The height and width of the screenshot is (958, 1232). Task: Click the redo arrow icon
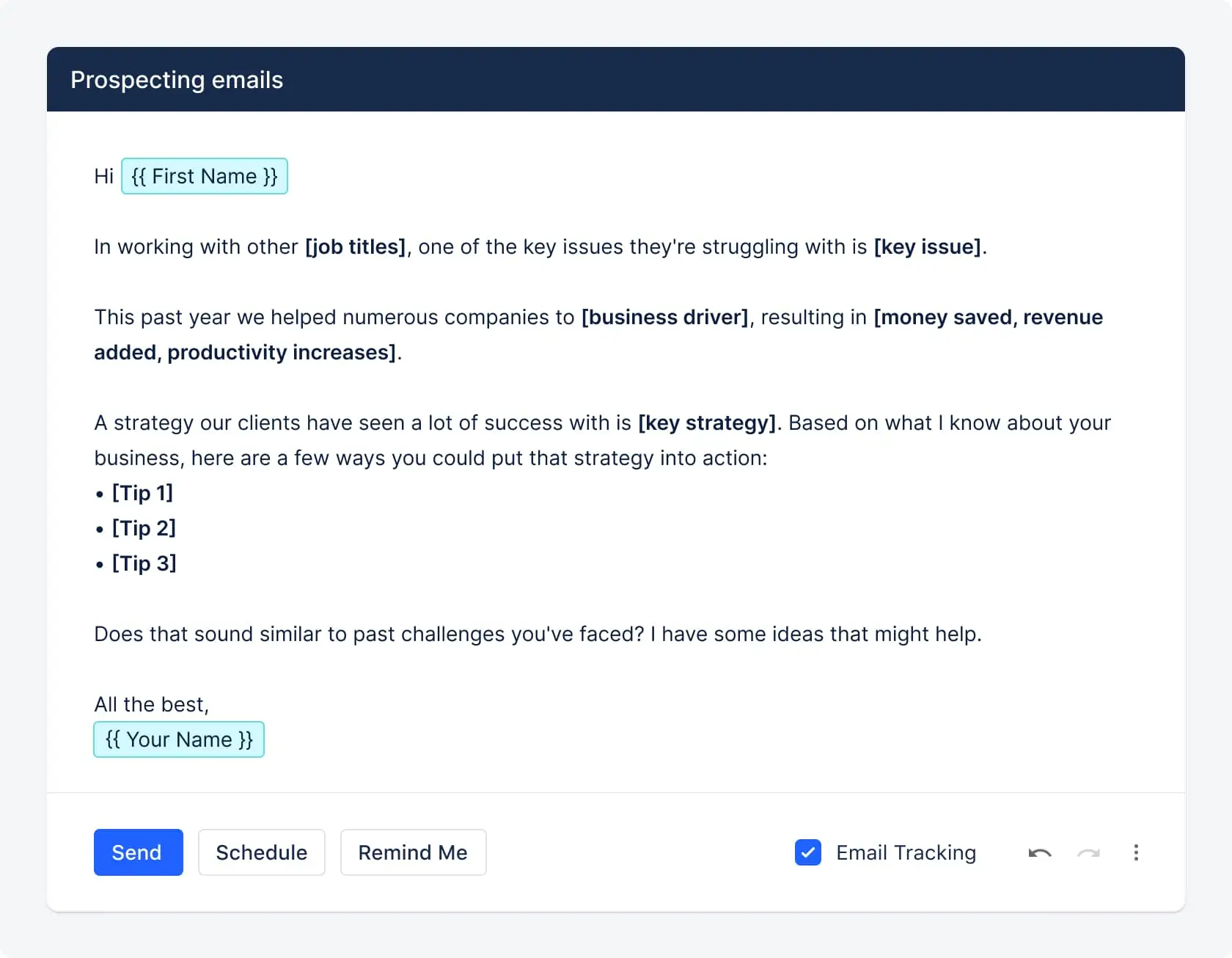coord(1088,852)
